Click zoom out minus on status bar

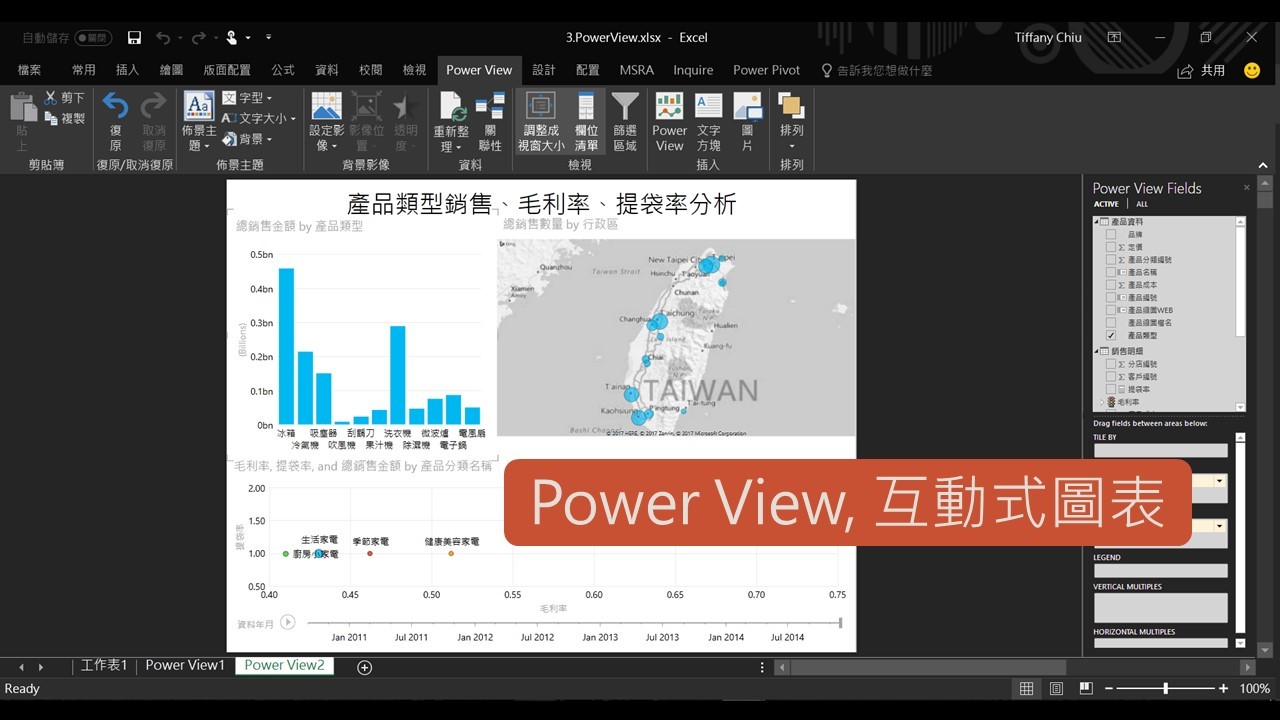(x=1109, y=688)
